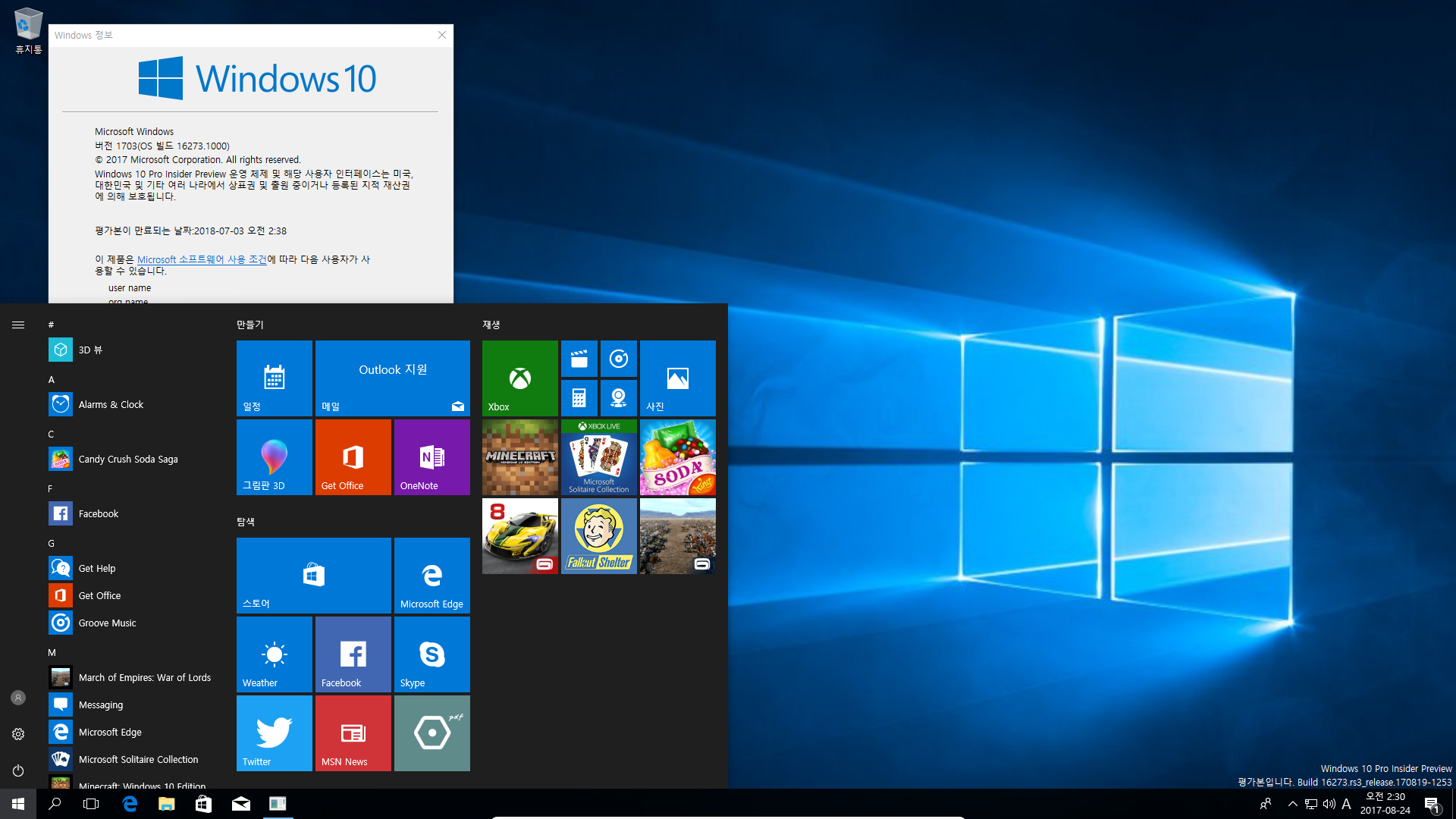Image resolution: width=1456 pixels, height=819 pixels.
Task: Open Microsoft Solitaire Collection tile
Action: pyautogui.click(x=597, y=457)
